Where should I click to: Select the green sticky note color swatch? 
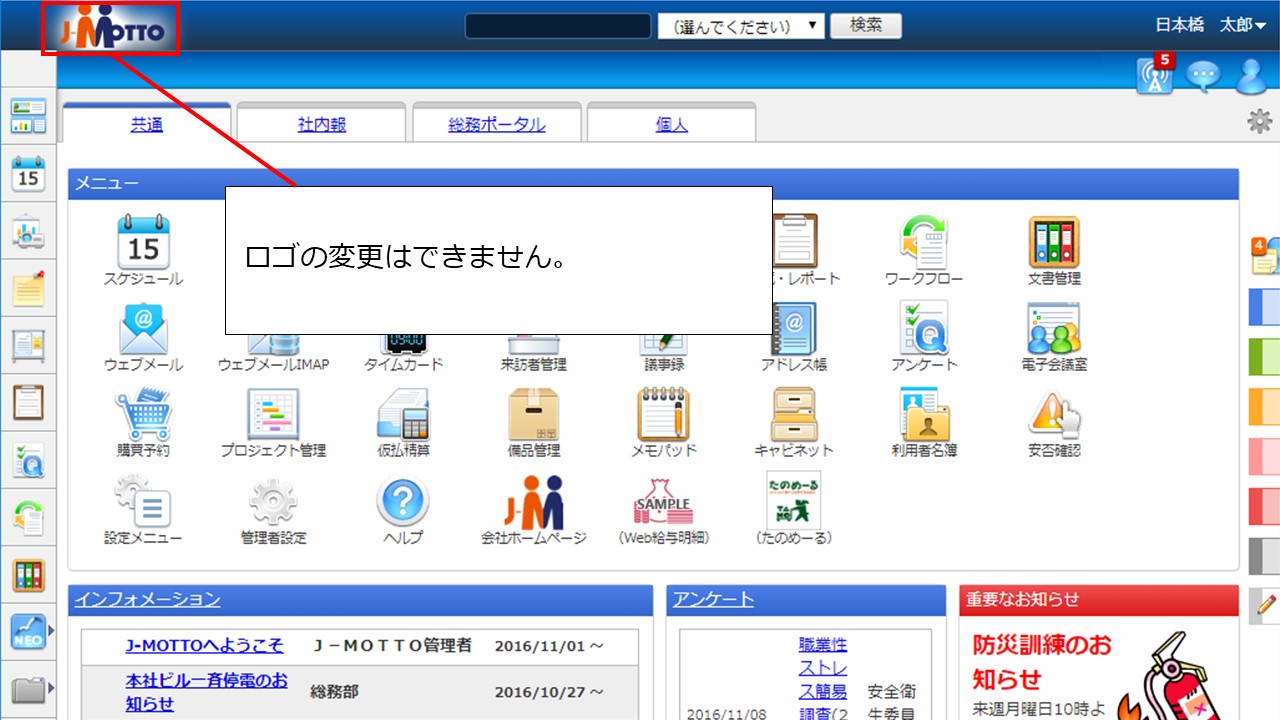pyautogui.click(x=1264, y=355)
